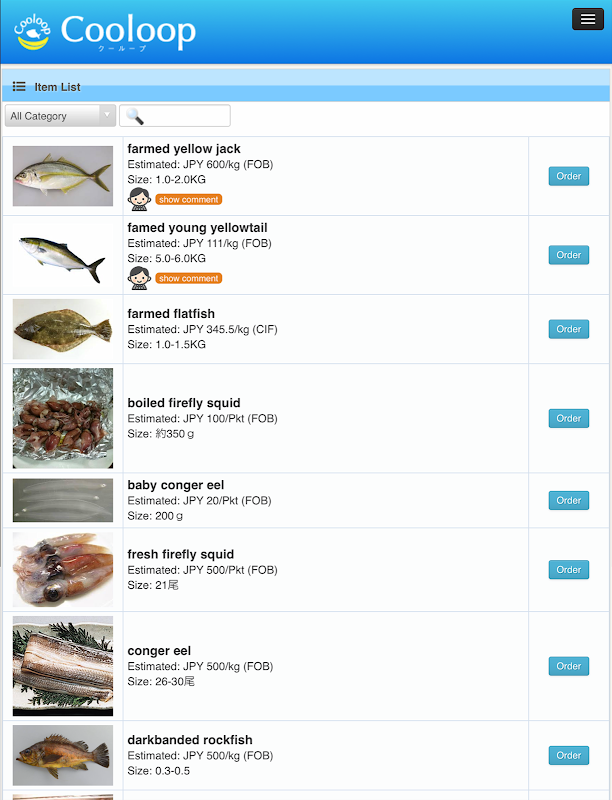Order the boiled firefly squid
The height and width of the screenshot is (800, 612).
click(568, 418)
